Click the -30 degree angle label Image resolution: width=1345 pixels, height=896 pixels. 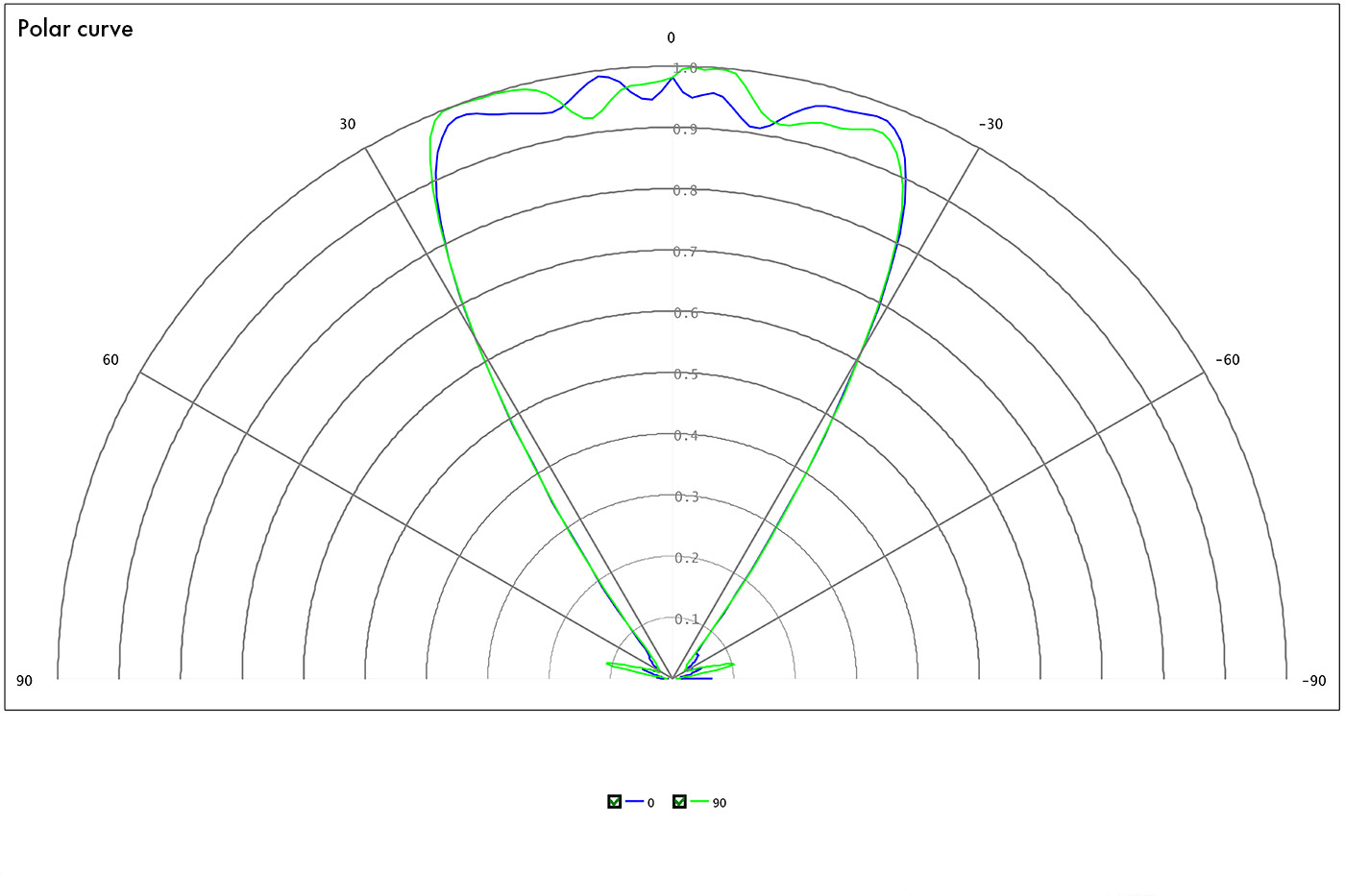tap(990, 124)
